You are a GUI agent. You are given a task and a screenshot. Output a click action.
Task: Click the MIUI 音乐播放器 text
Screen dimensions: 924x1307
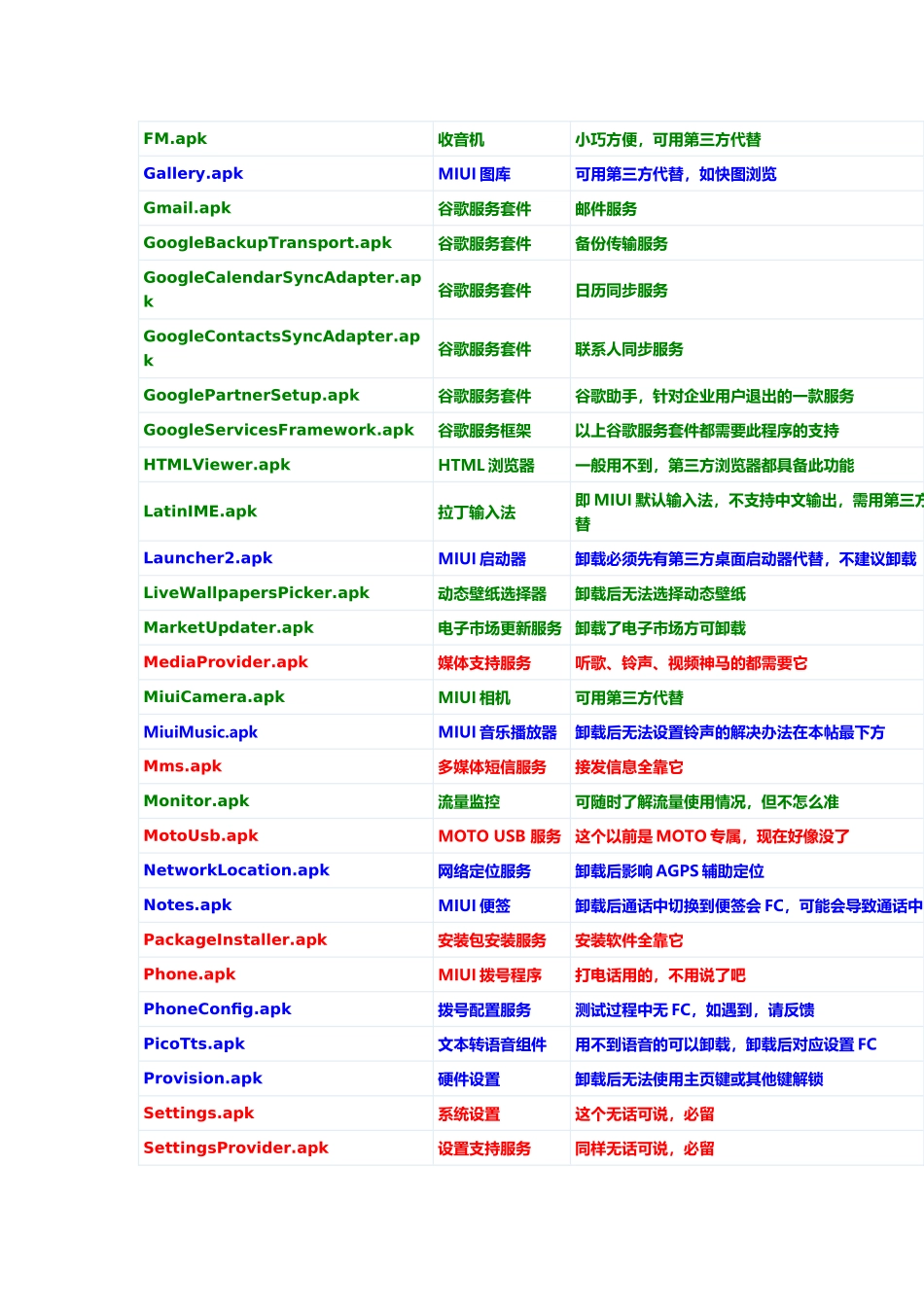pos(498,732)
